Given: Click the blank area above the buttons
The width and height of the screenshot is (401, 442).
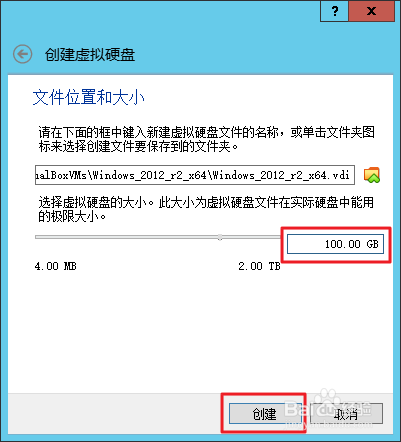Looking at the screenshot, I should pos(200,333).
